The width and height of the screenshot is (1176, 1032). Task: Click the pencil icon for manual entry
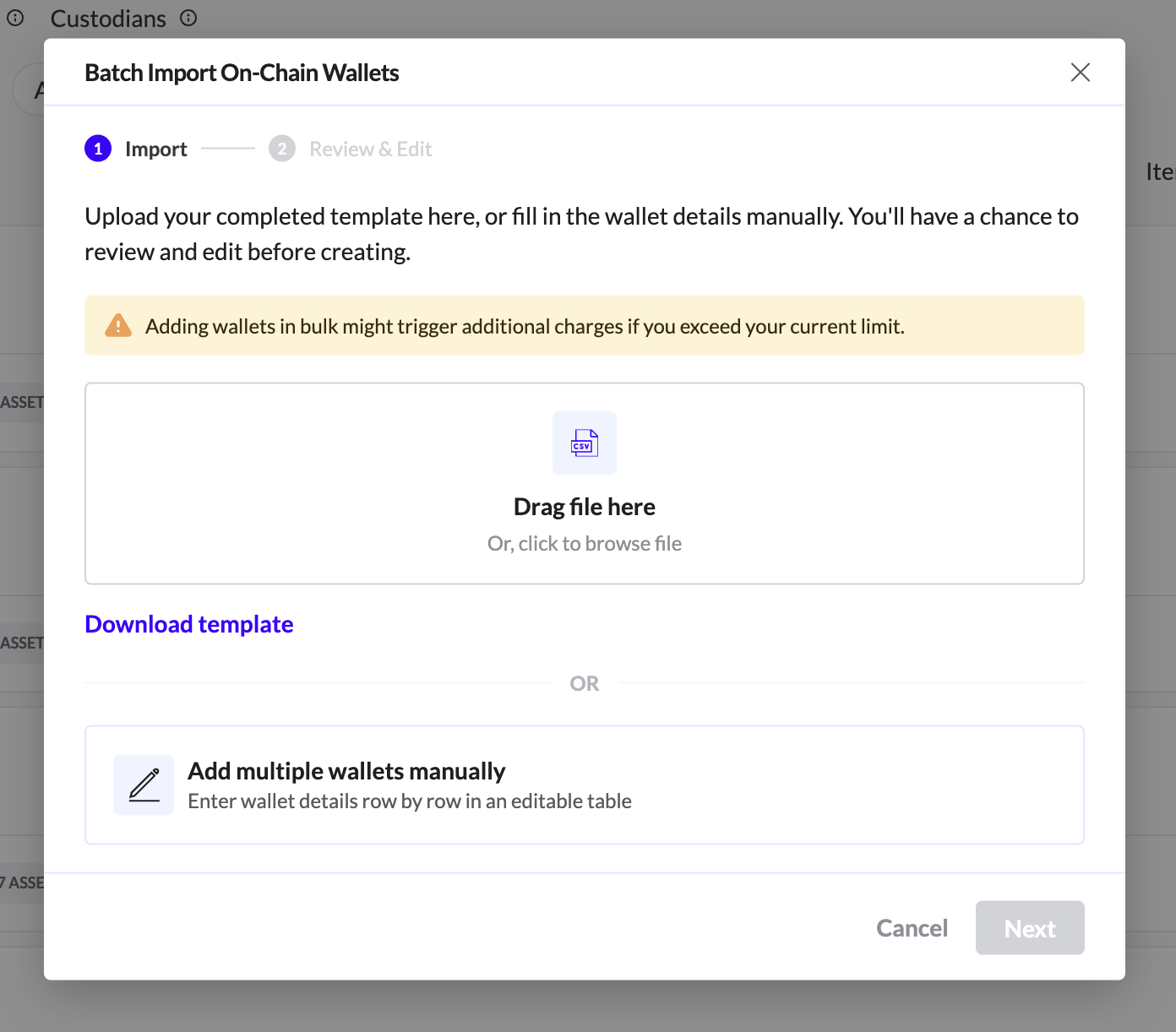[144, 785]
